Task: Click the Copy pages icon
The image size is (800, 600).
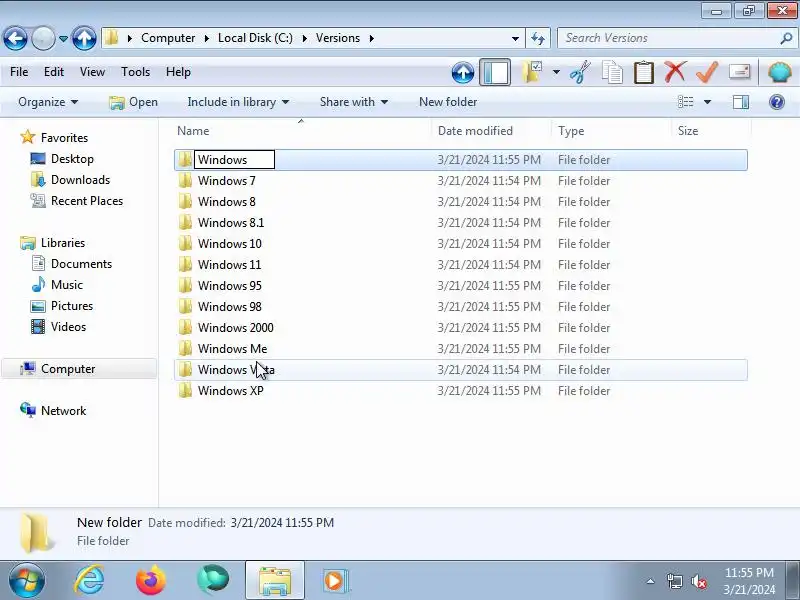Action: pos(612,72)
